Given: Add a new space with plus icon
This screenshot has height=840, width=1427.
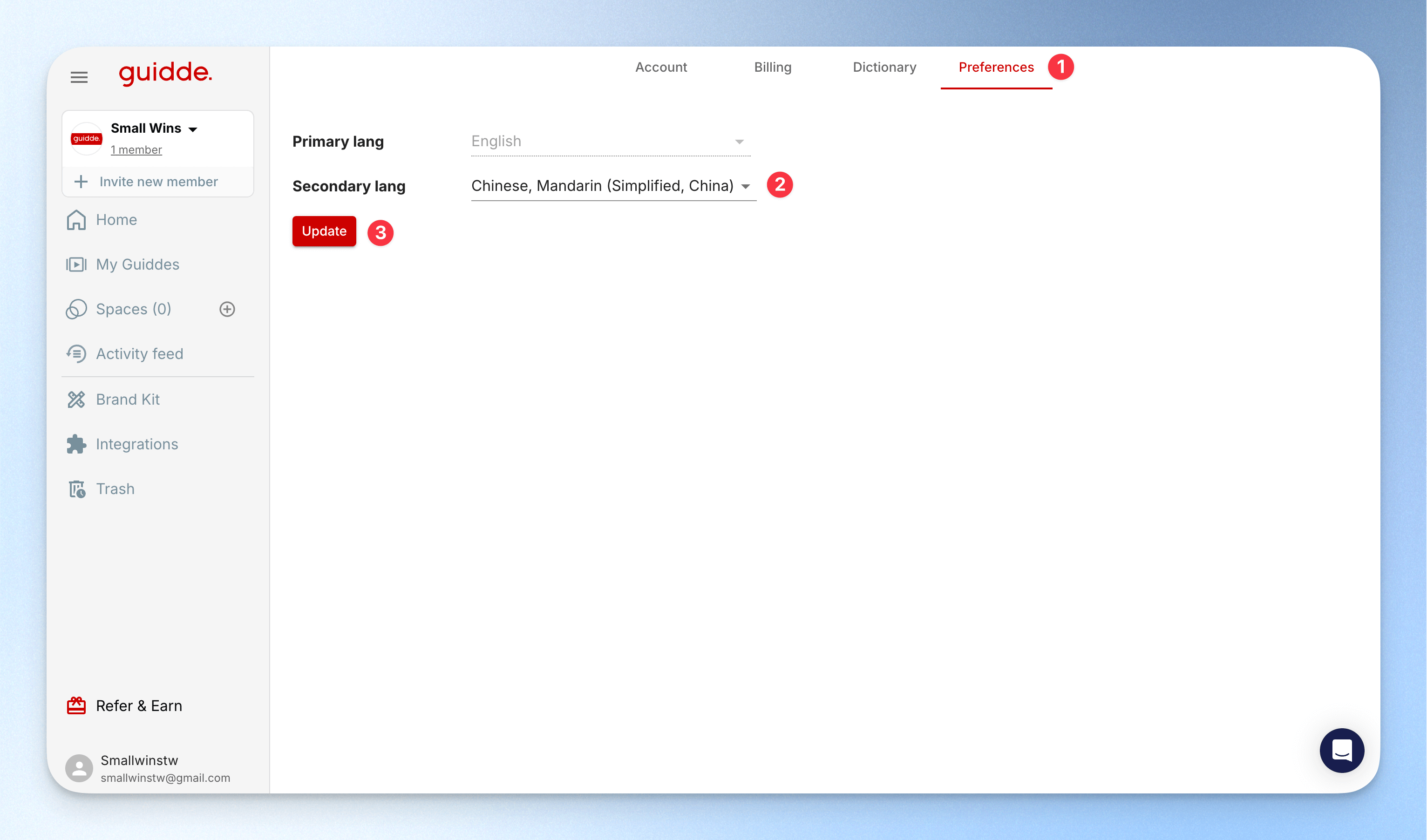Looking at the screenshot, I should [227, 309].
